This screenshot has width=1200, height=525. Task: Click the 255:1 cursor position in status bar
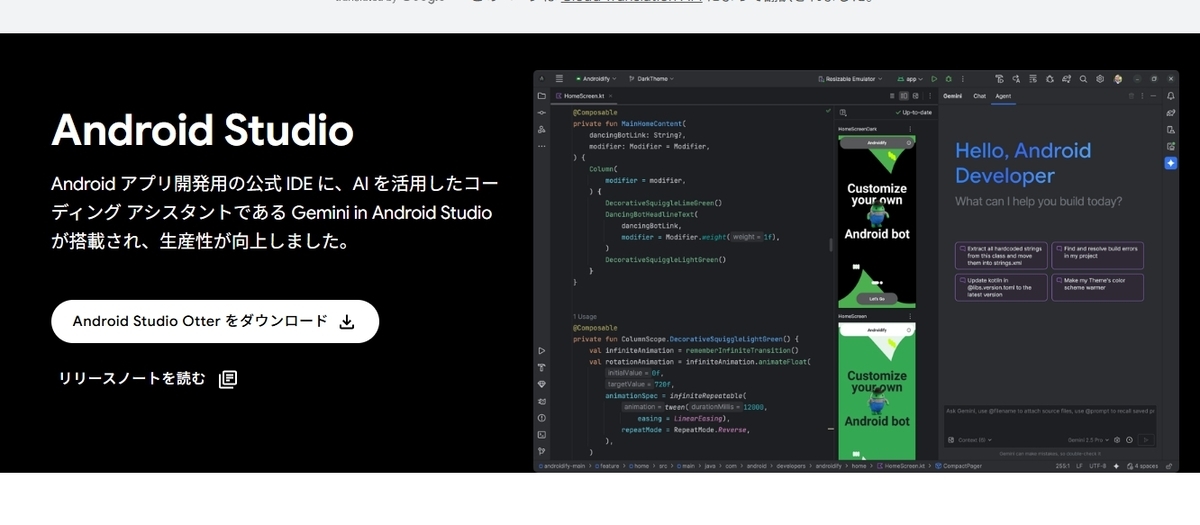pos(1063,466)
